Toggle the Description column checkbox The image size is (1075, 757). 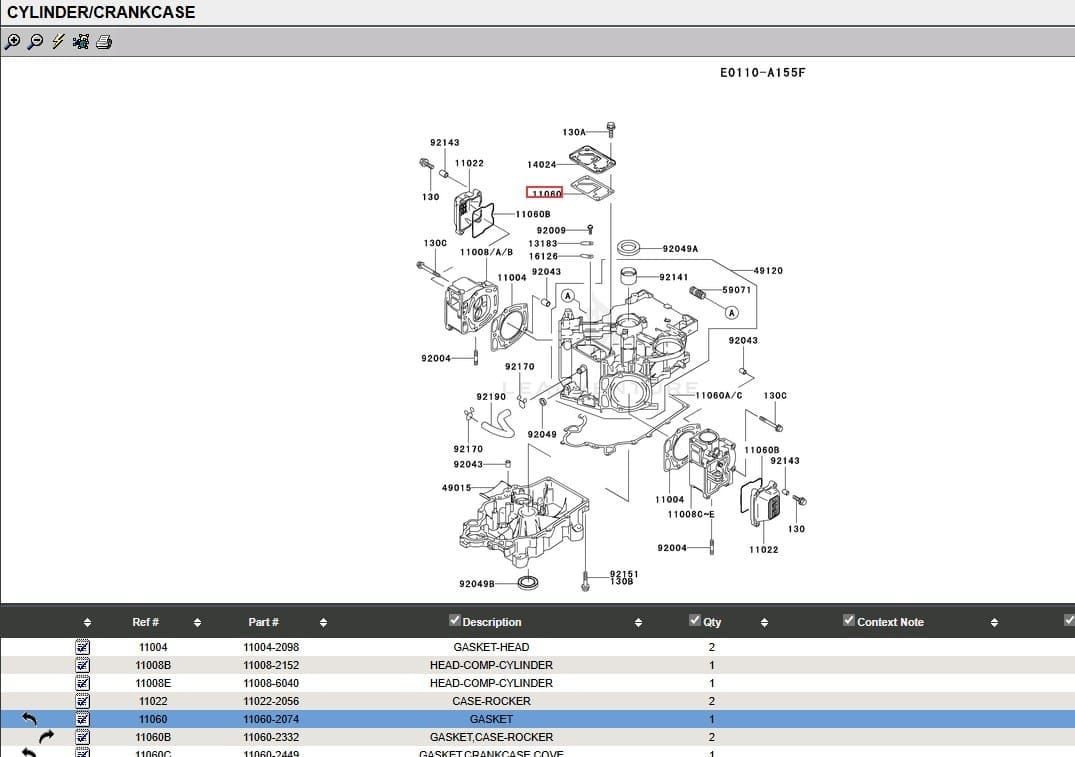pos(454,619)
